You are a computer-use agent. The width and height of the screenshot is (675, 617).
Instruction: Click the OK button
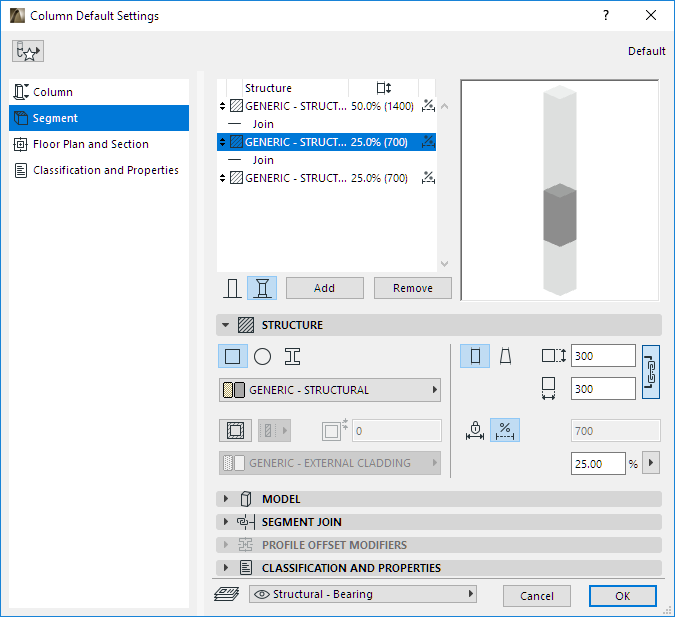click(x=622, y=596)
